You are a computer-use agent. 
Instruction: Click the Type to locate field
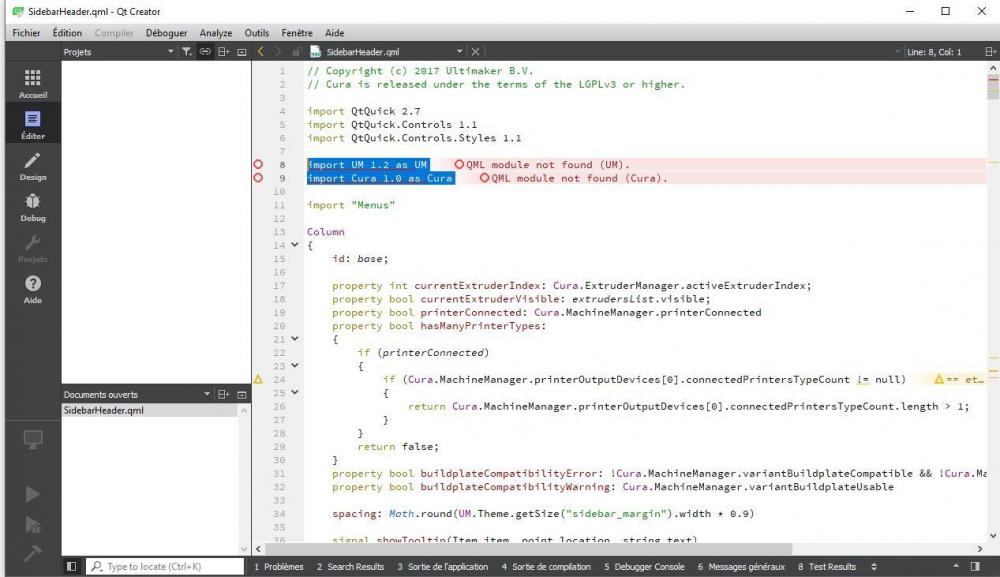165,566
